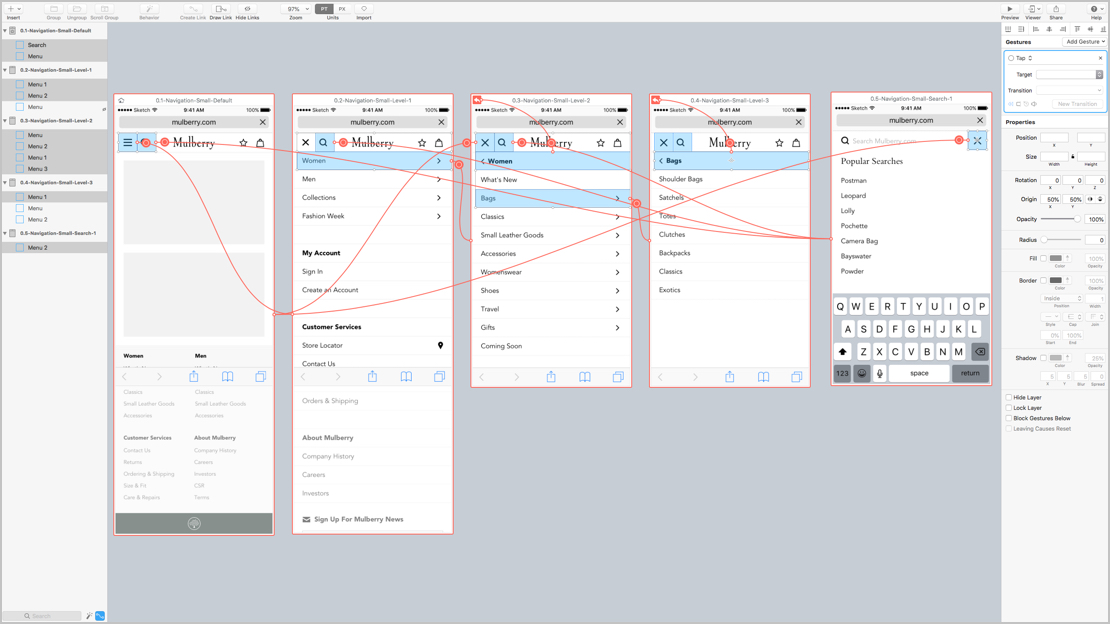Click the Scroll Group toolbar icon
The image size is (1110, 624).
(x=104, y=9)
